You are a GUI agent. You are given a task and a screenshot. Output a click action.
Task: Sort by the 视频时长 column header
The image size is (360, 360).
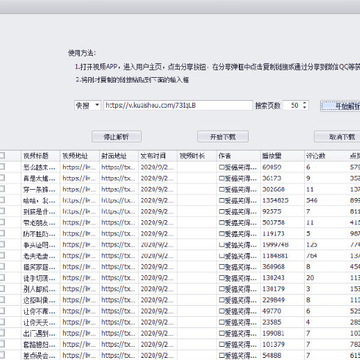tap(197, 156)
